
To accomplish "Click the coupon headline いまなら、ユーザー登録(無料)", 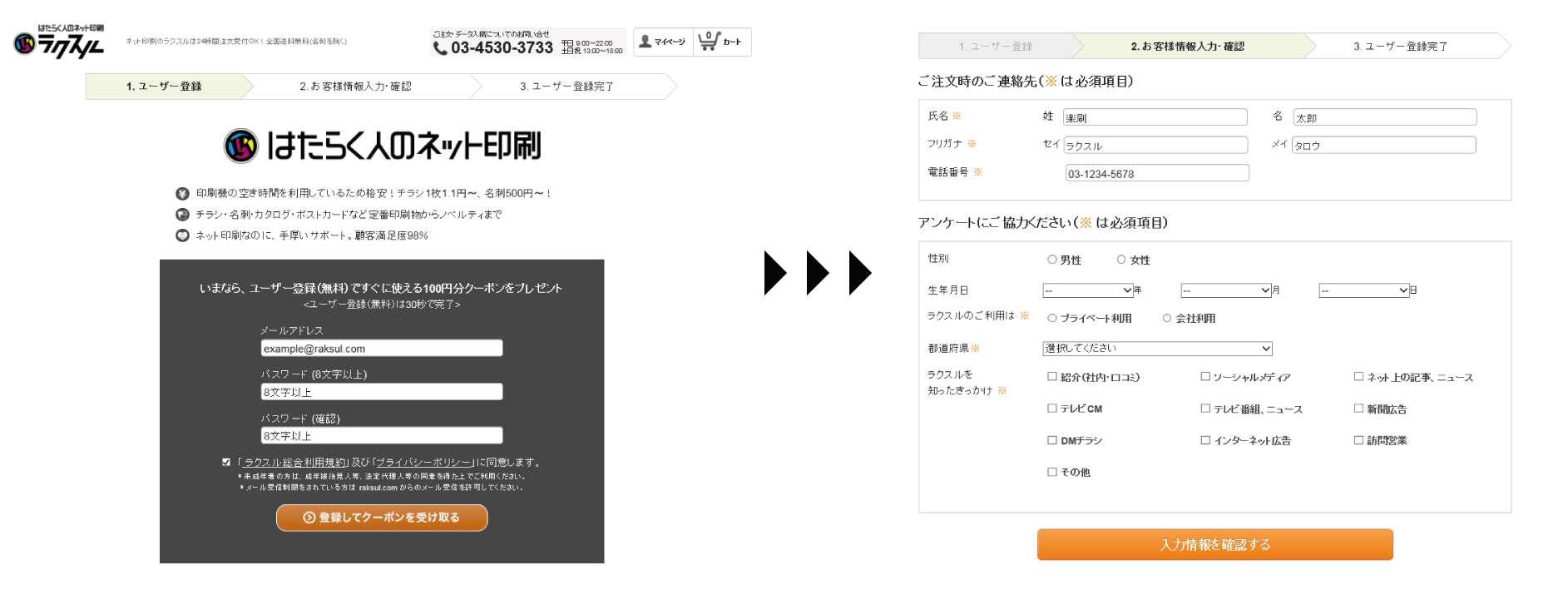I will click(x=381, y=288).
